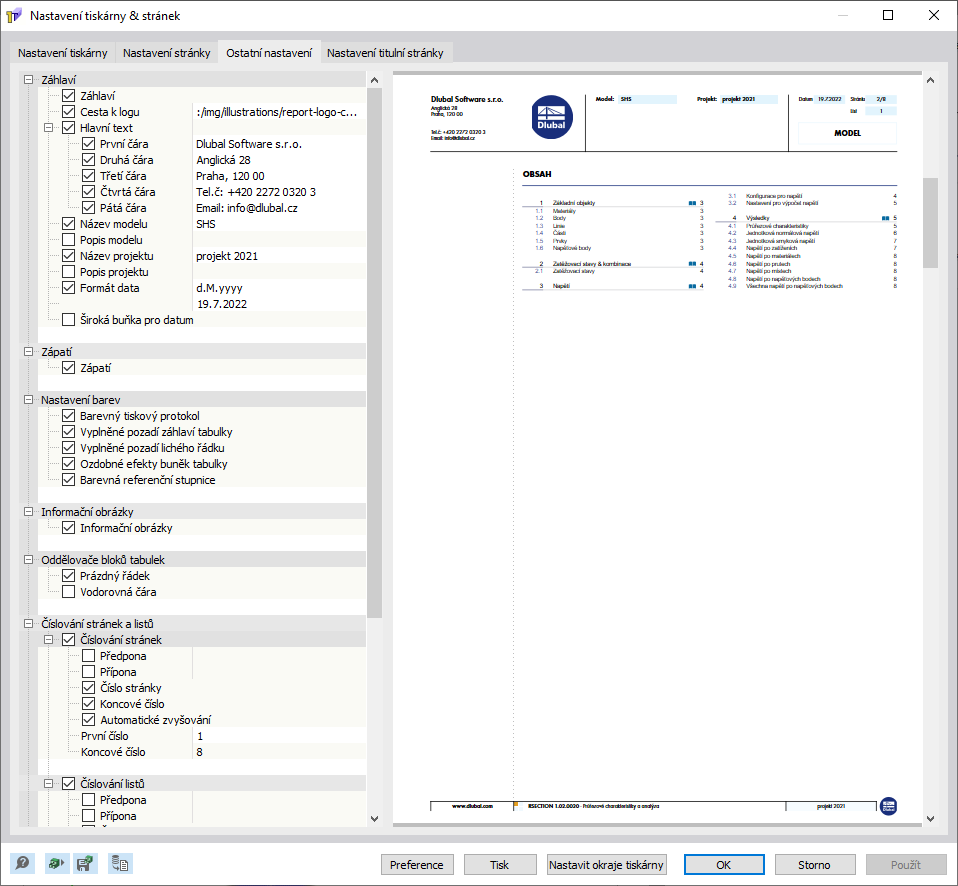Collapse the Nastavení barev section
The width and height of the screenshot is (958, 886).
(x=28, y=400)
